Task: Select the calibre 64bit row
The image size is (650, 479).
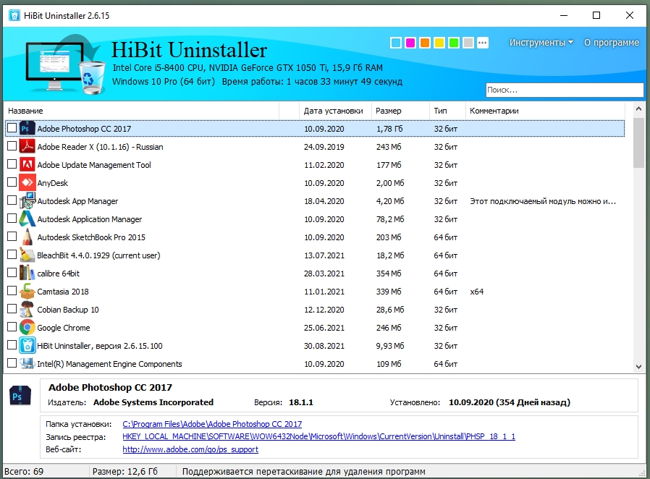Action: (x=315, y=273)
